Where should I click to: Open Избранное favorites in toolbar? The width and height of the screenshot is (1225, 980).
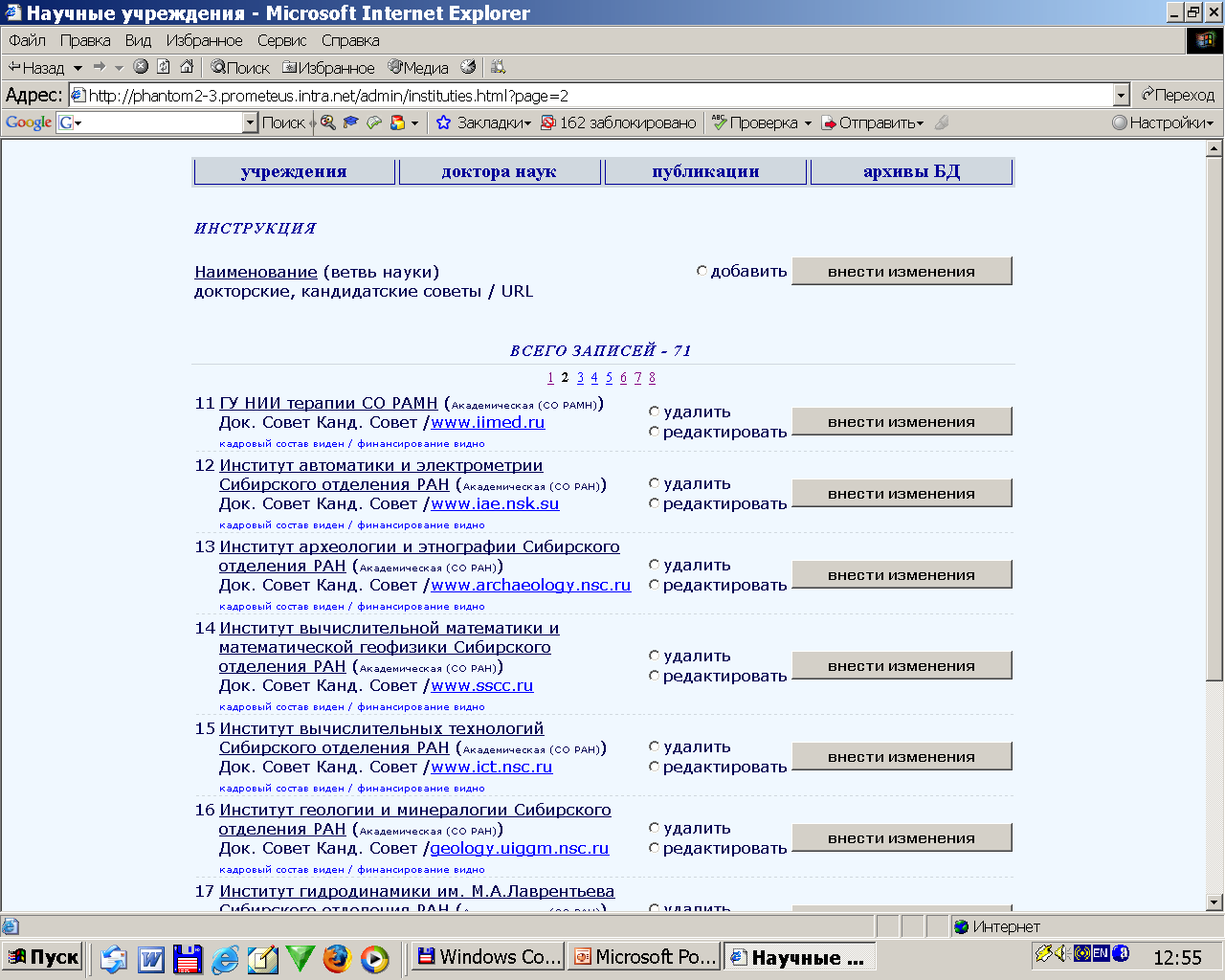pyautogui.click(x=328, y=68)
